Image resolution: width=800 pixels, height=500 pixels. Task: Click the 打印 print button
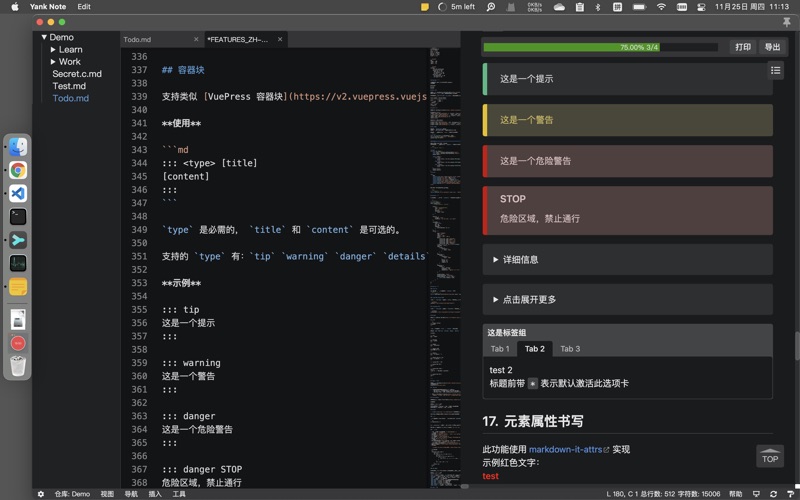point(743,47)
